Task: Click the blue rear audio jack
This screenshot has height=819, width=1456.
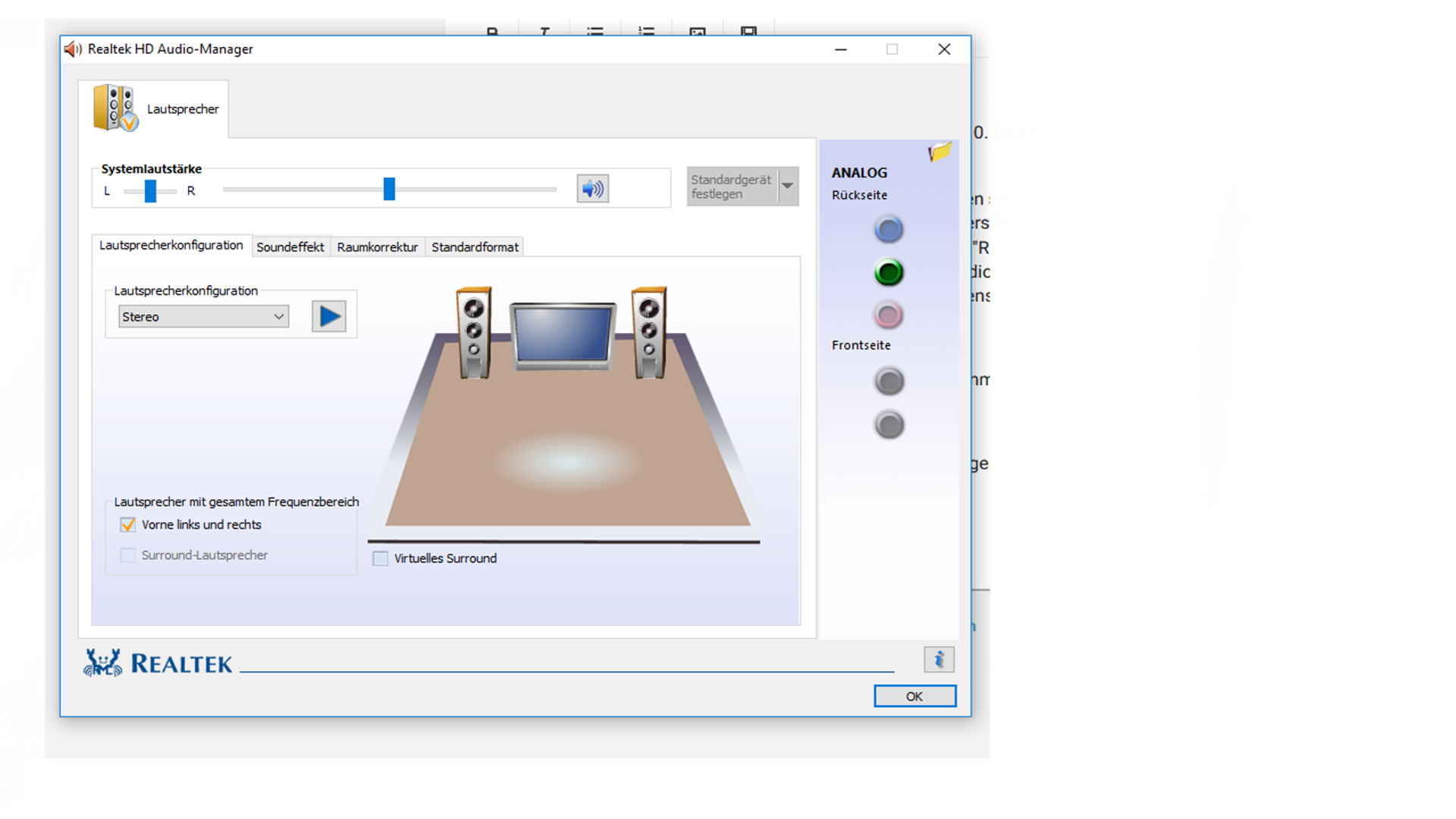Action: pos(889,229)
